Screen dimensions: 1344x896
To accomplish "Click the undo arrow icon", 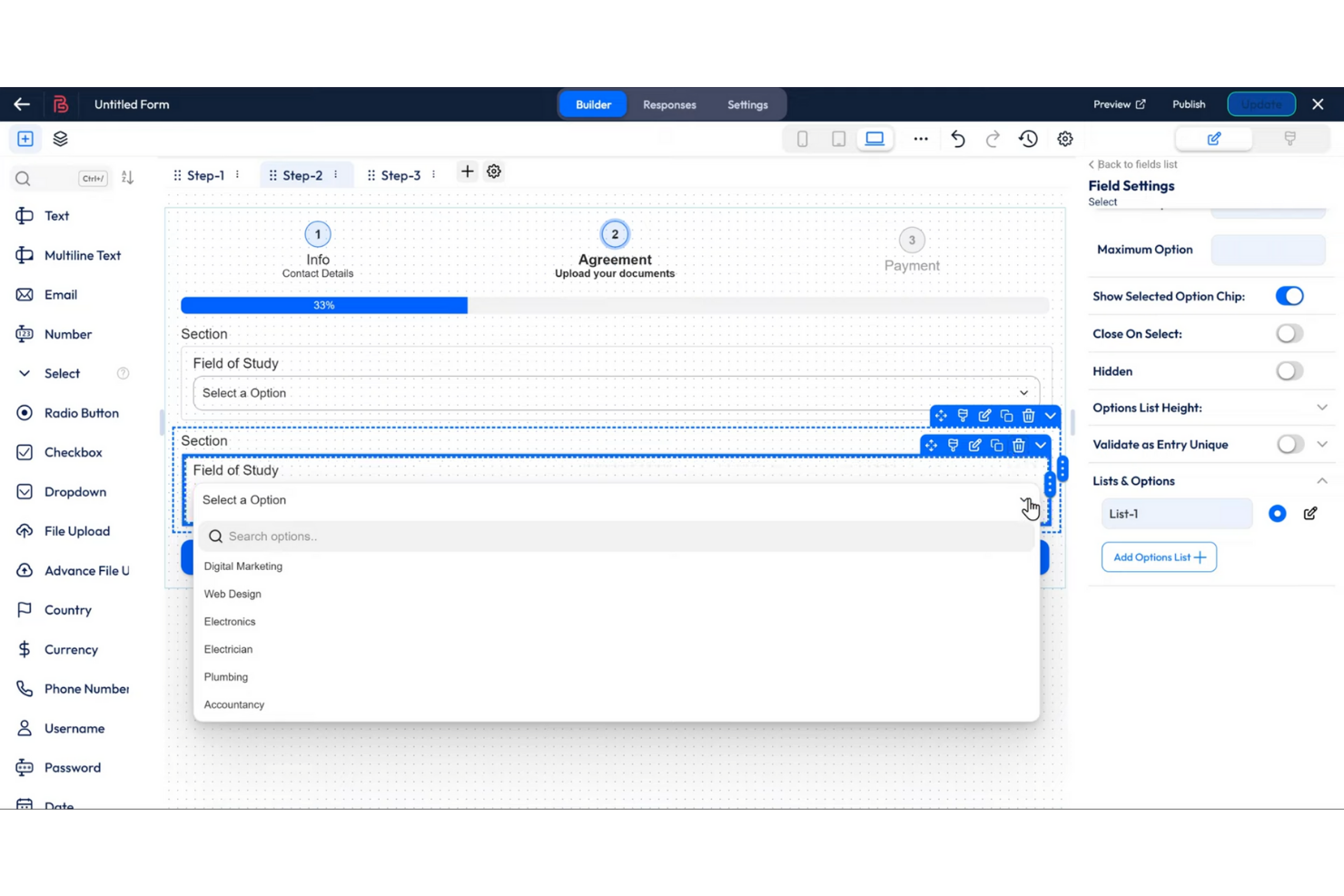I will tap(958, 139).
